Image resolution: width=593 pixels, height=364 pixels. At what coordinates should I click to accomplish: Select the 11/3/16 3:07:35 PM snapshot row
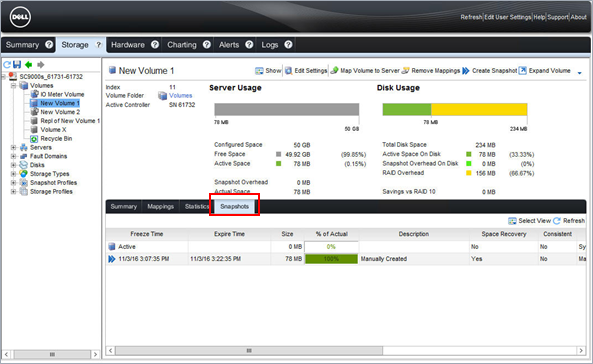[346, 259]
